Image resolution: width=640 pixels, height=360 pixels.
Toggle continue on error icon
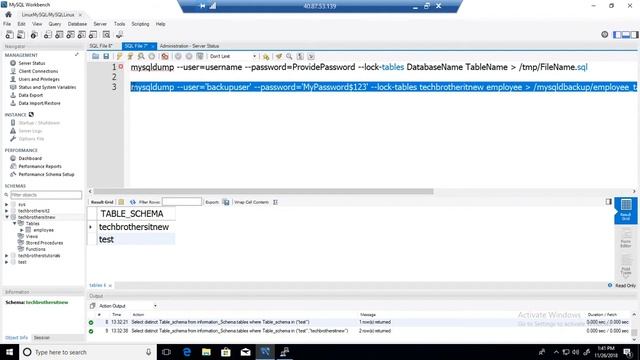[x=164, y=56]
